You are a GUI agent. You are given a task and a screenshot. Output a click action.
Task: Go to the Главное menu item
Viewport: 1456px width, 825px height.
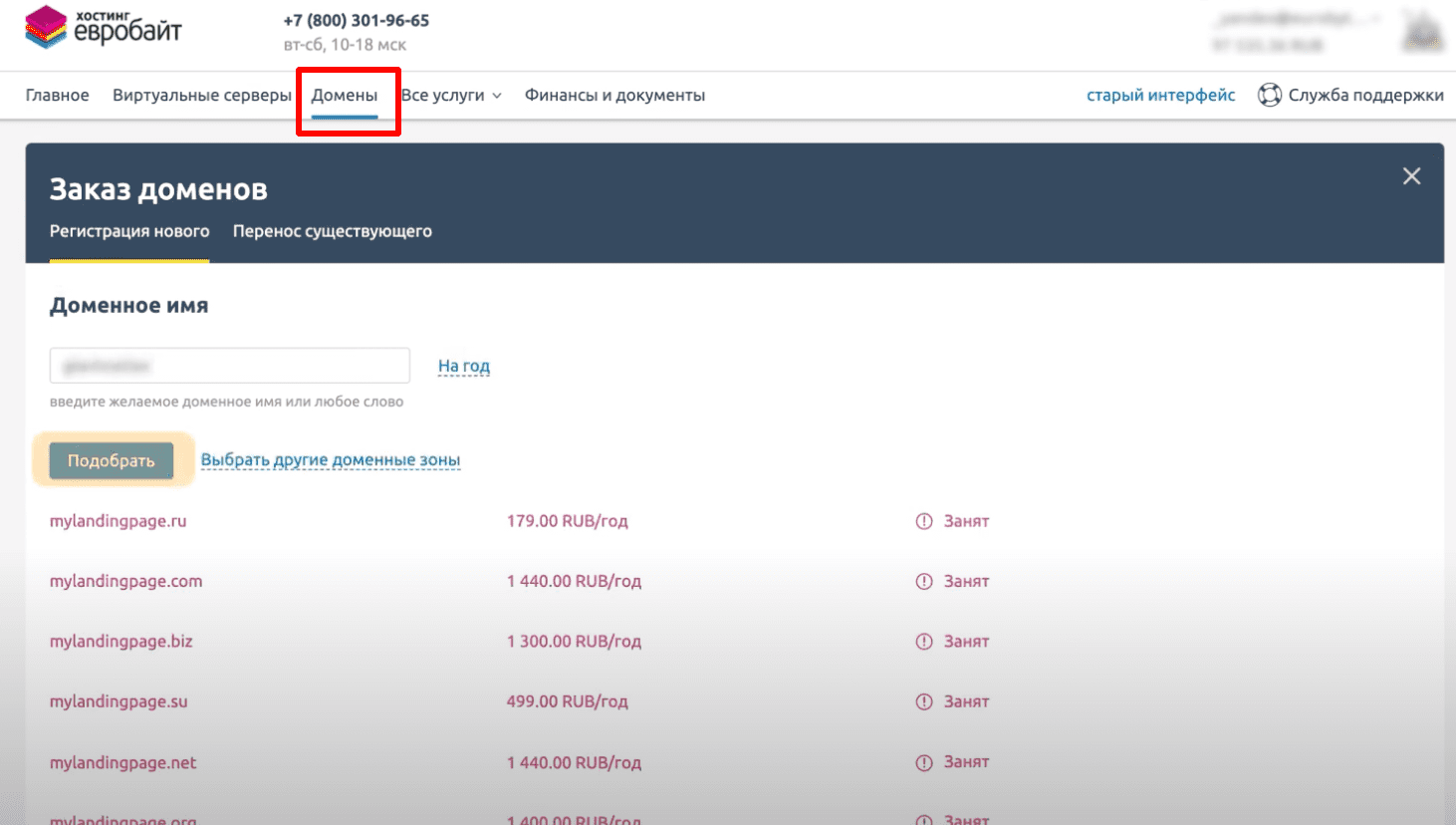click(57, 96)
